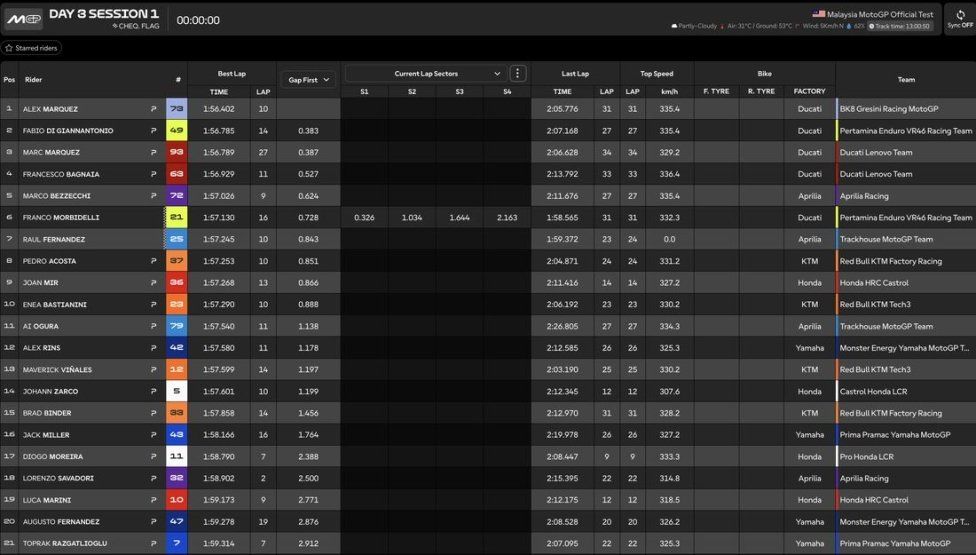
Task: Click the session timer 00:00:00
Action: [198, 20]
